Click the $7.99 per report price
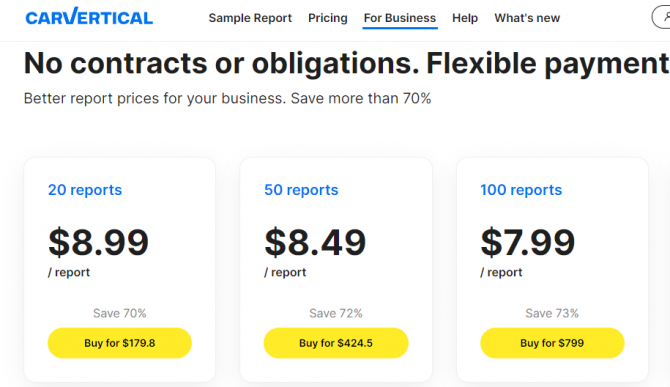The width and height of the screenshot is (670, 387). tap(528, 242)
